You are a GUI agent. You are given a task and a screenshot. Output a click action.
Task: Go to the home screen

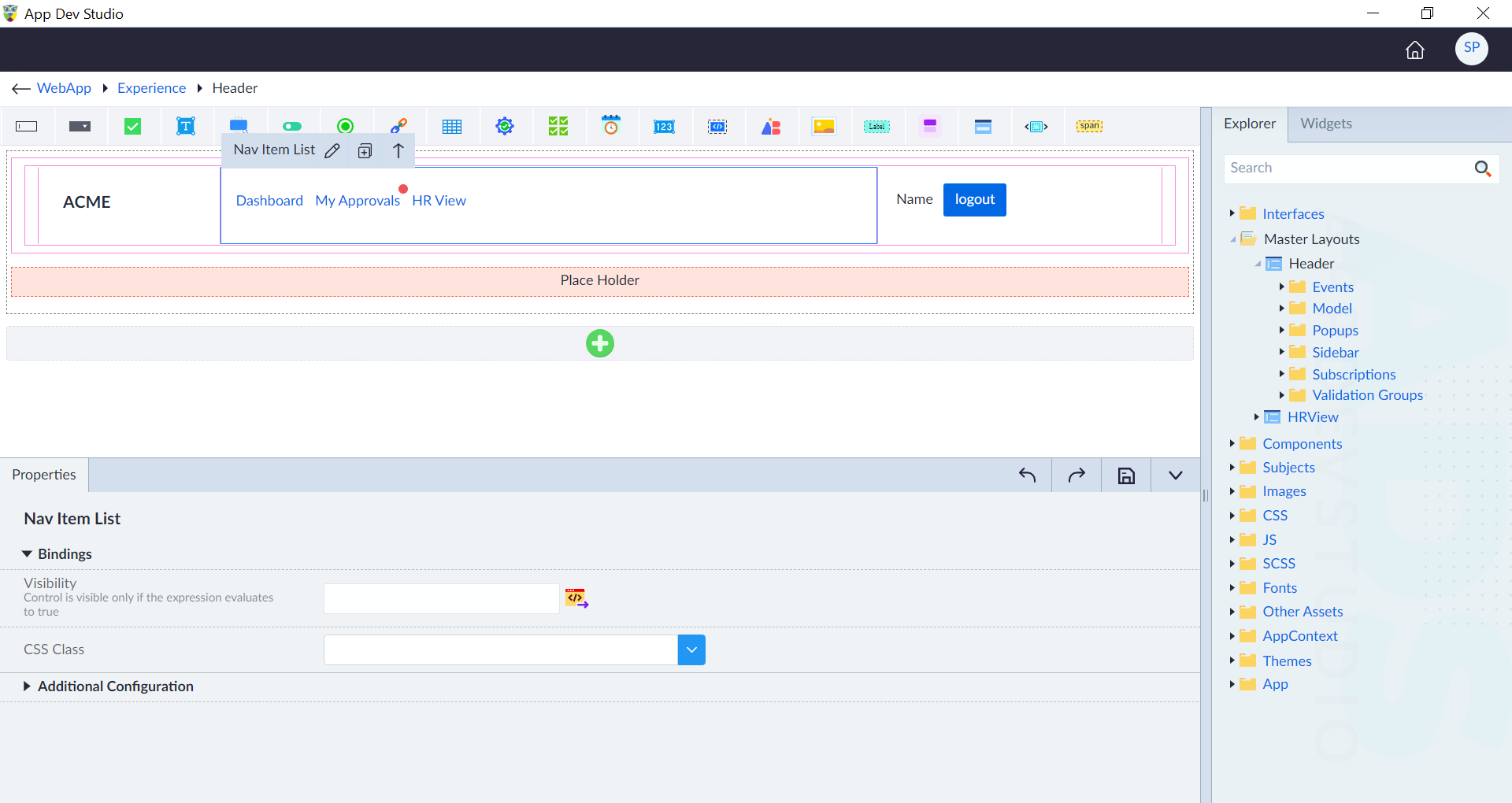pos(1415,50)
